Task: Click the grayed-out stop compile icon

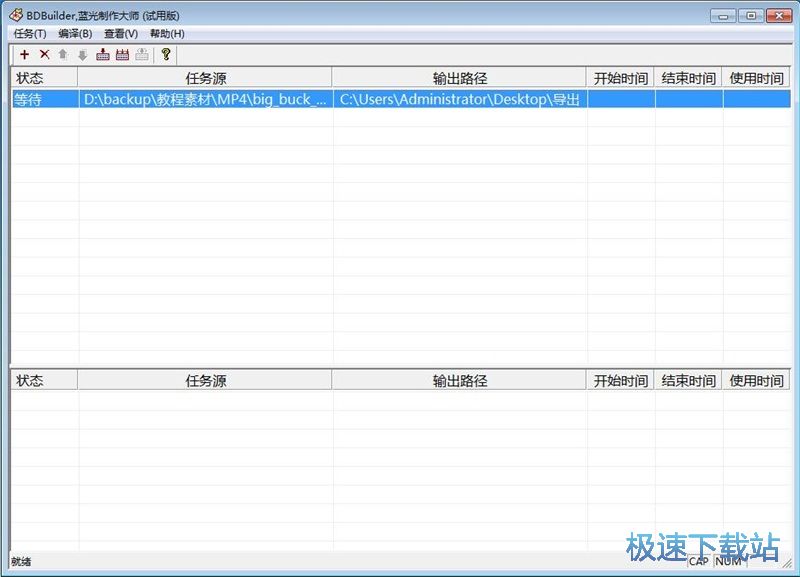Action: tap(142, 55)
